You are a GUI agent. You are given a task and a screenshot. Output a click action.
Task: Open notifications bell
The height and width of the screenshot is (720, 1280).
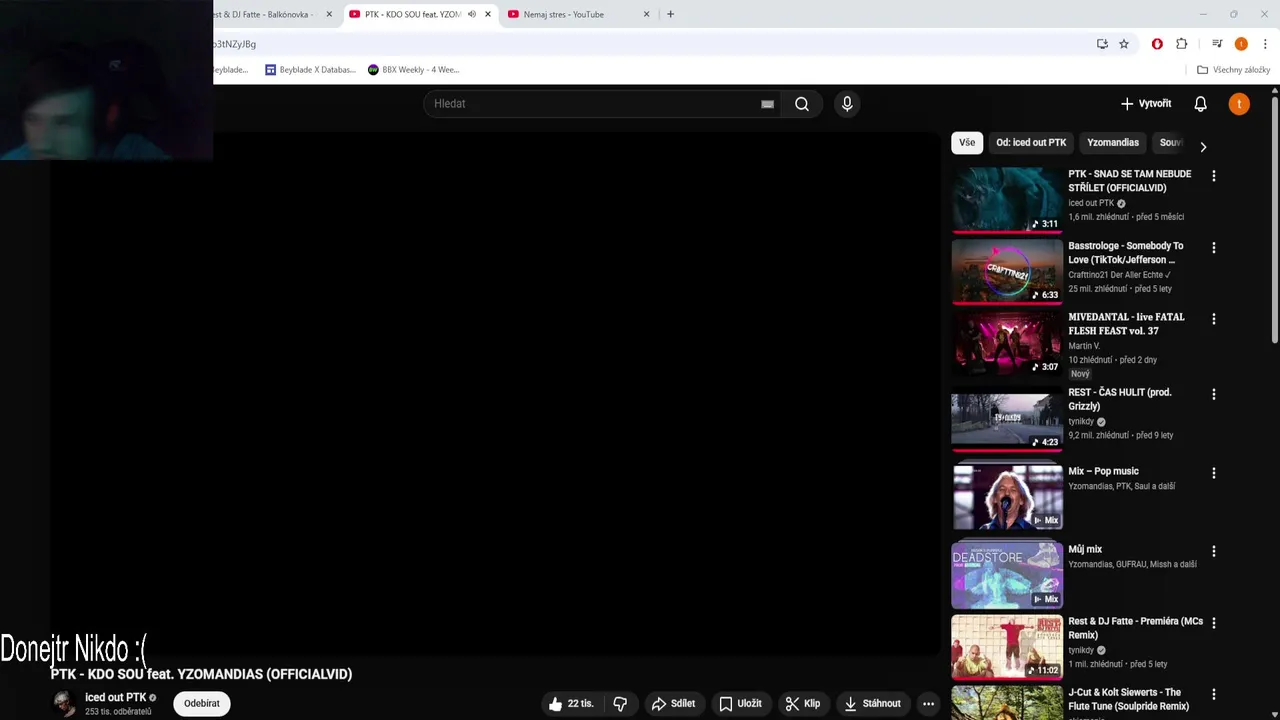(1200, 104)
